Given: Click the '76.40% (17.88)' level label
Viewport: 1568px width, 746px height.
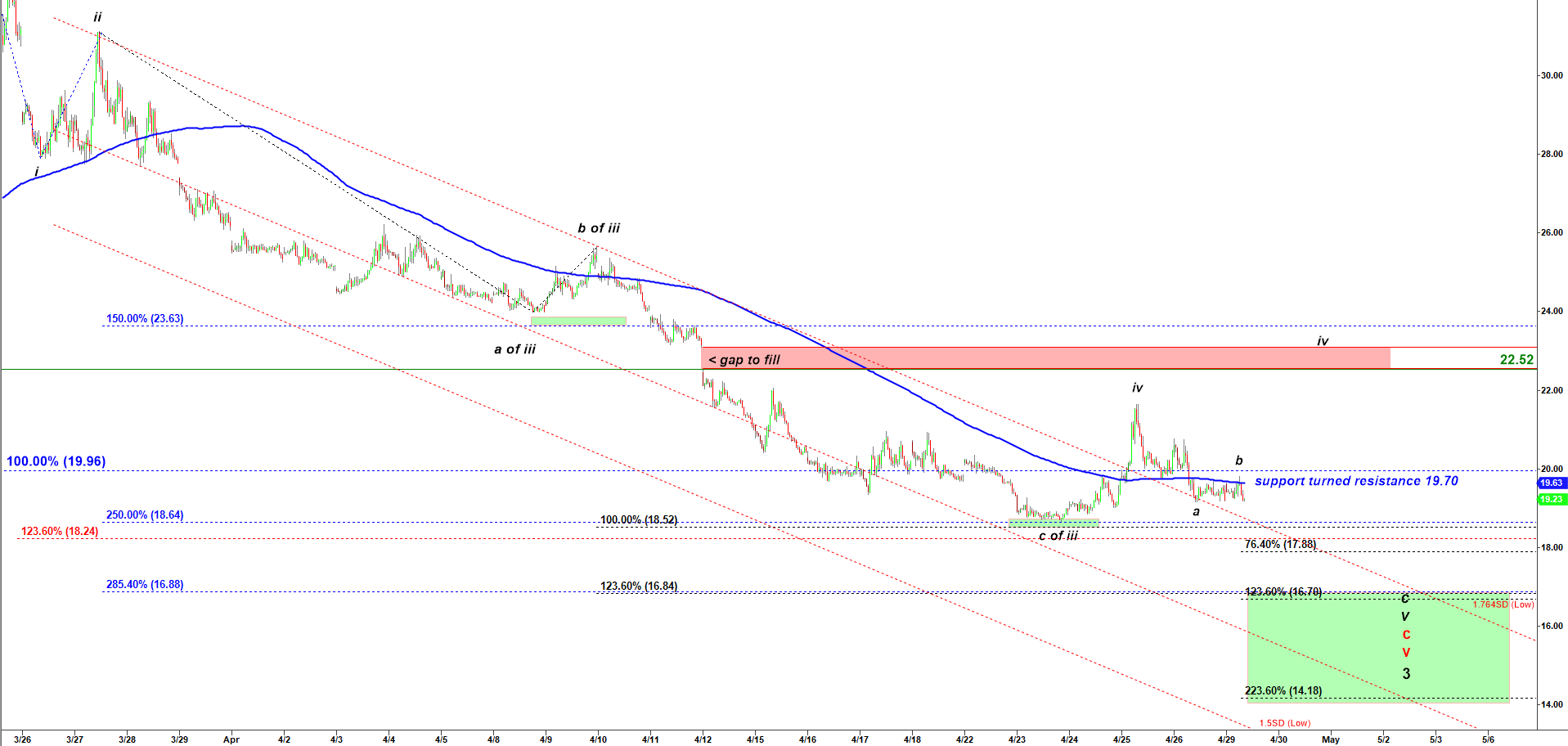Looking at the screenshot, I should (1280, 544).
